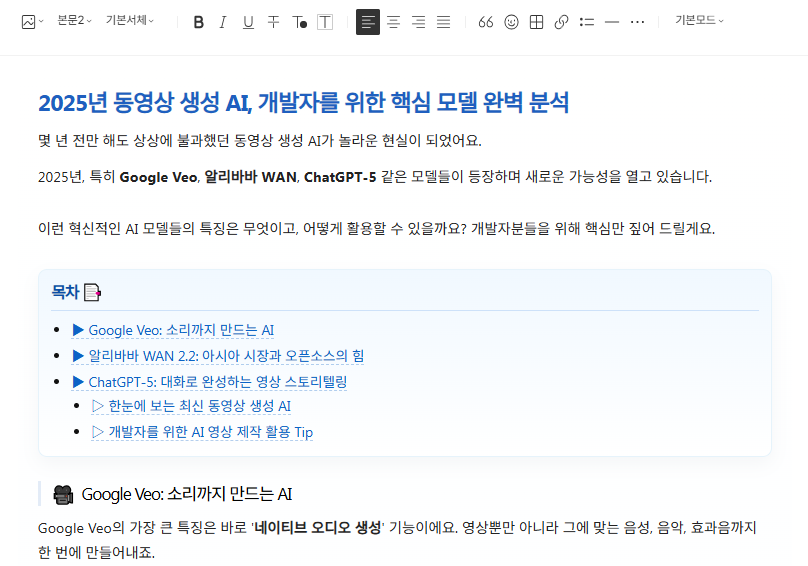
Task: Insert a table
Action: coord(537,22)
